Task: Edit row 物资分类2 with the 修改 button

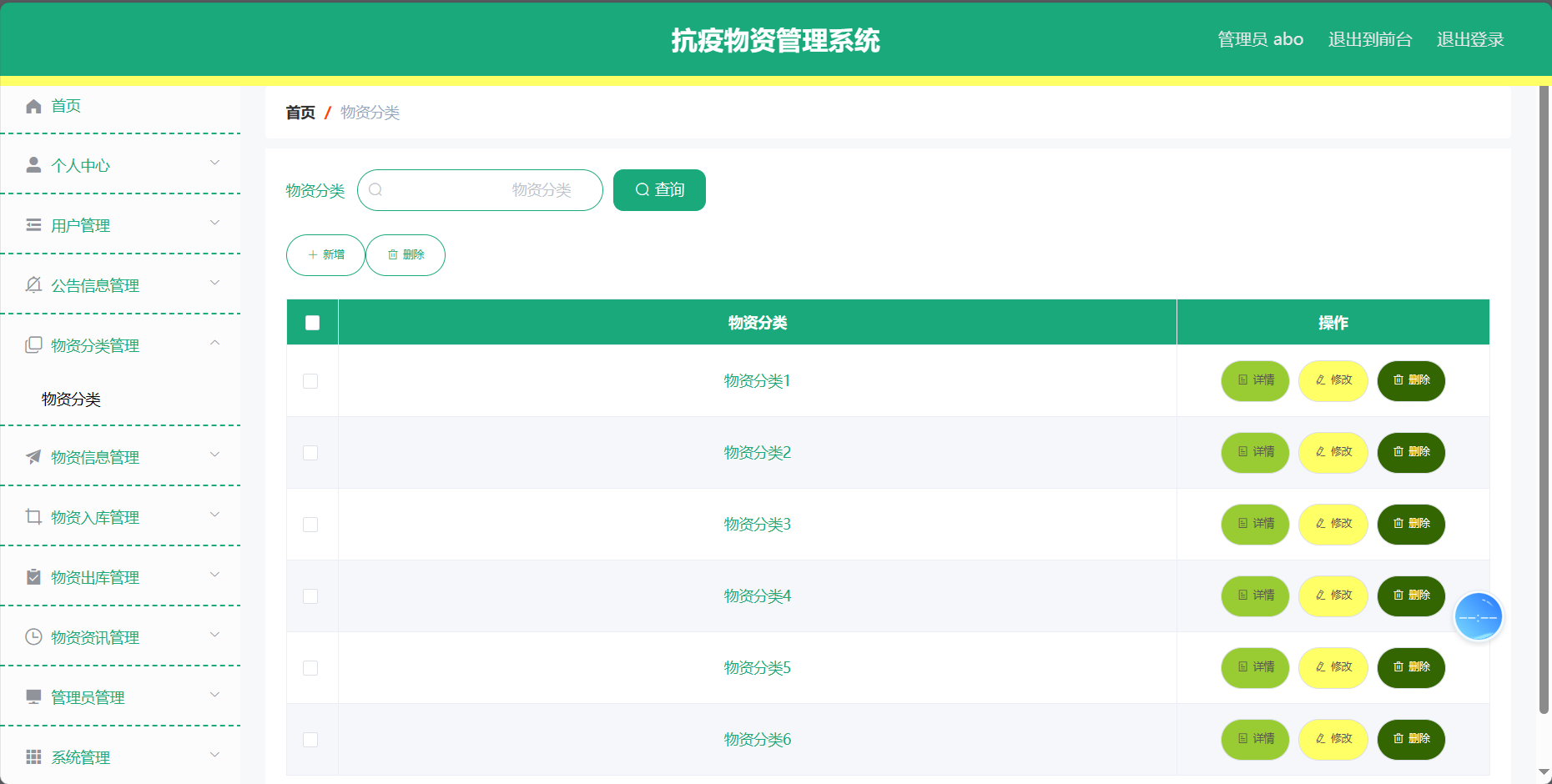Action: [x=1333, y=452]
